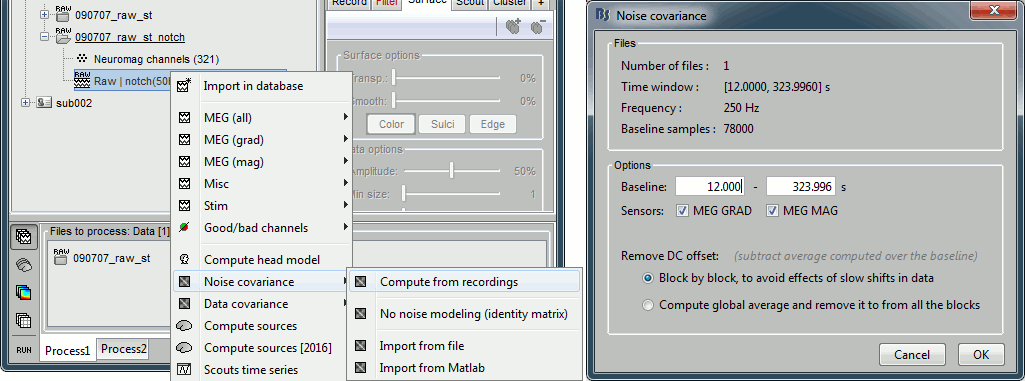Click the Scouts time series icon
The height and width of the screenshot is (381, 1025).
[x=184, y=370]
